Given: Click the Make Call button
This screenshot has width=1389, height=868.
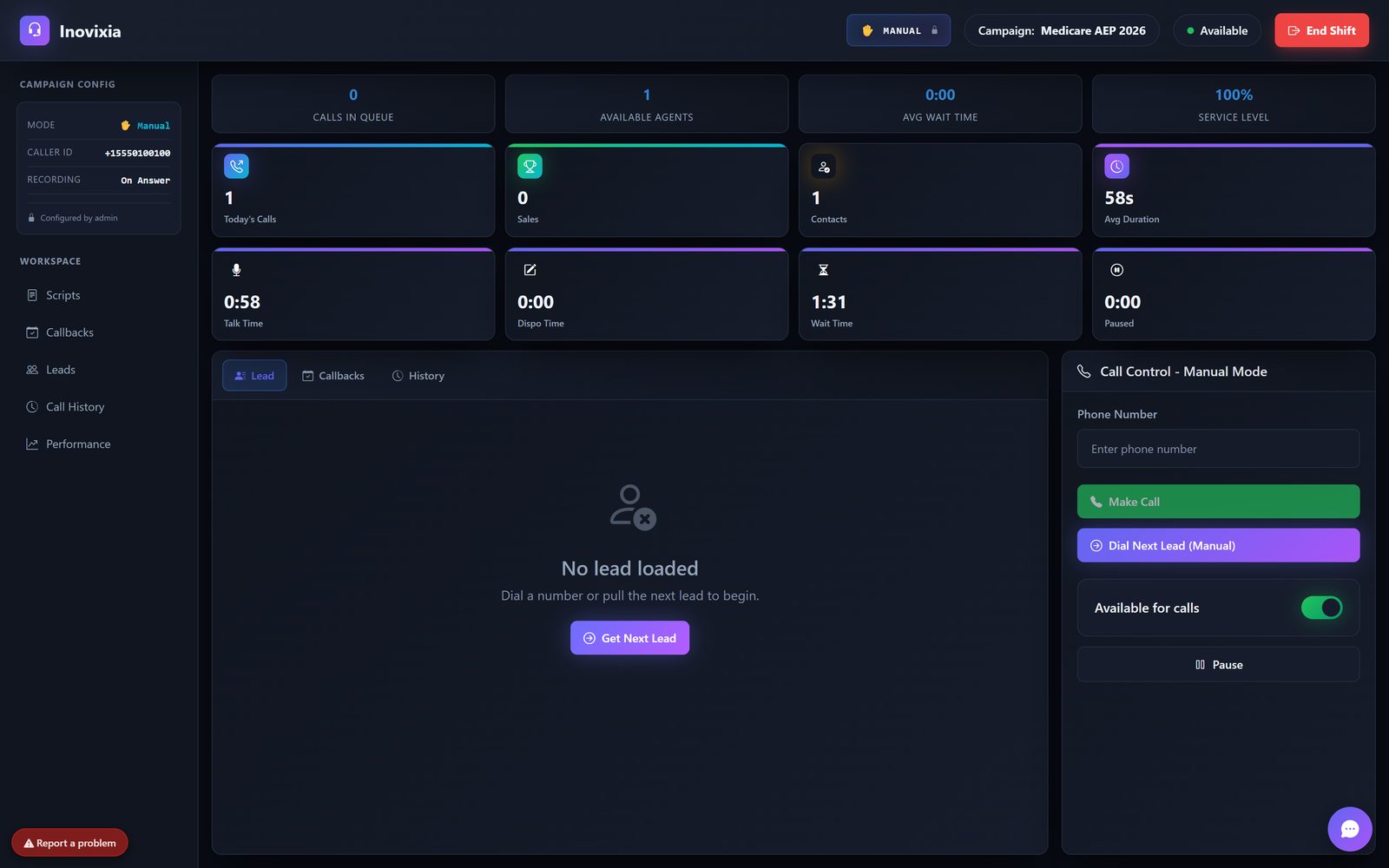Looking at the screenshot, I should coord(1218,502).
